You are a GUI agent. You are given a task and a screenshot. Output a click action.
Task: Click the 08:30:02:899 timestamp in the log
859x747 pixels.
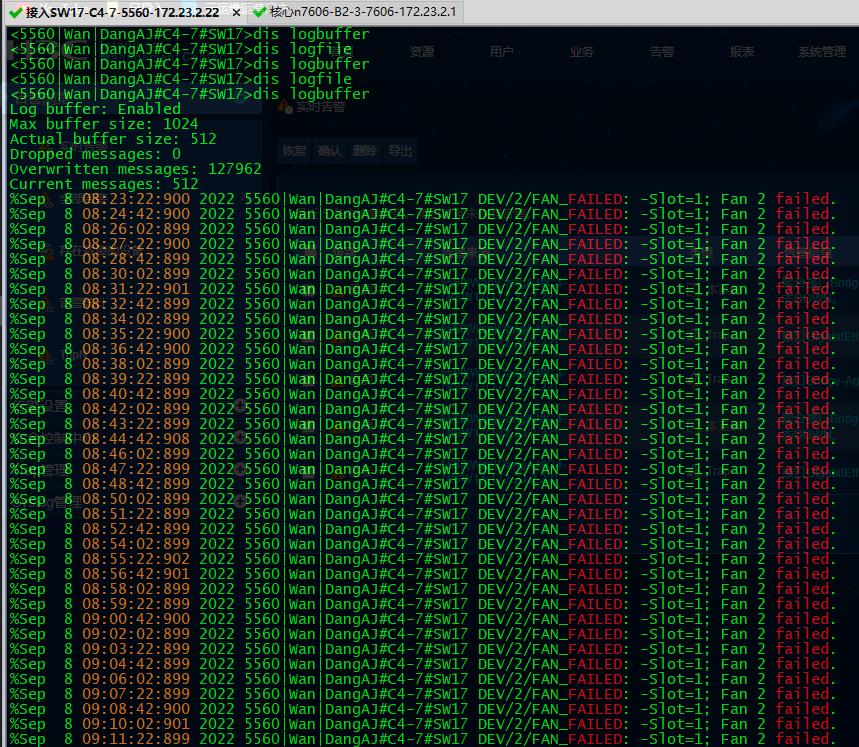tap(136, 274)
